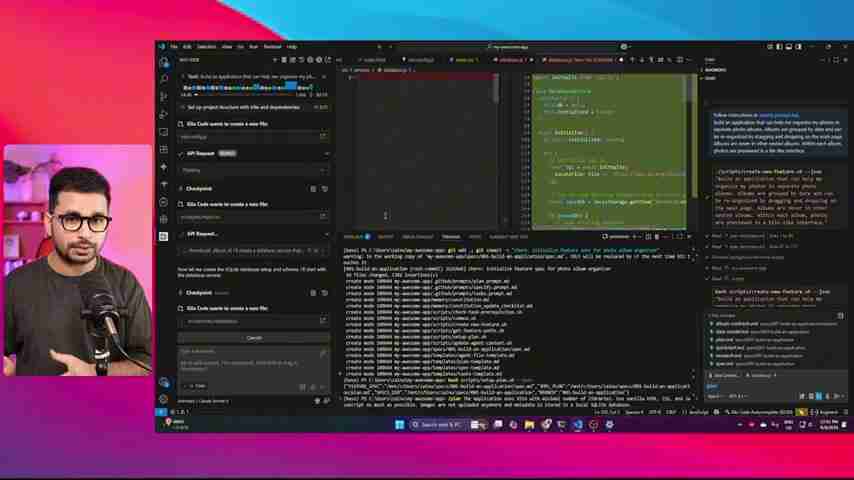This screenshot has width=854, height=480.
Task: Open the Run and Debug view
Action: pyautogui.click(x=164, y=114)
